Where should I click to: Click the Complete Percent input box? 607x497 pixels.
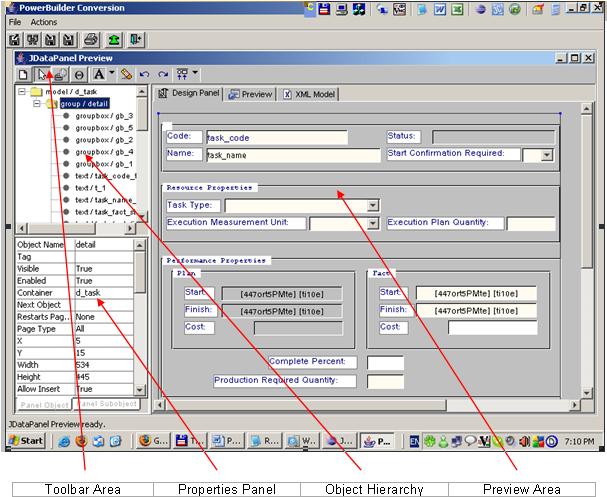click(385, 363)
